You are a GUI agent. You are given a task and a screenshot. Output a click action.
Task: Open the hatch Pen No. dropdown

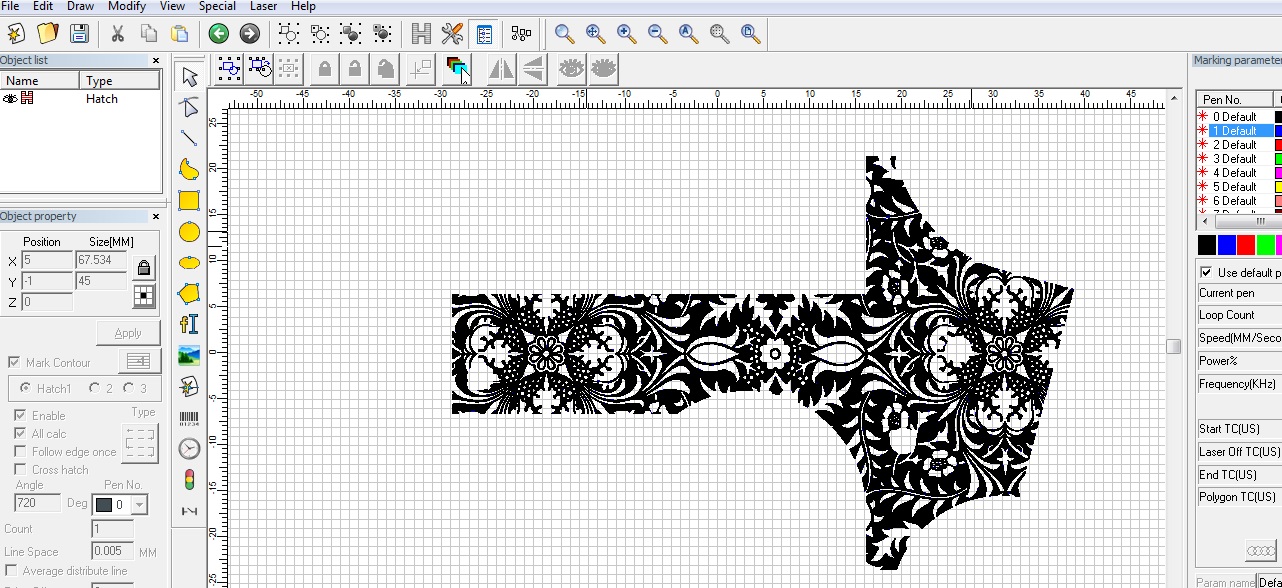tap(139, 505)
